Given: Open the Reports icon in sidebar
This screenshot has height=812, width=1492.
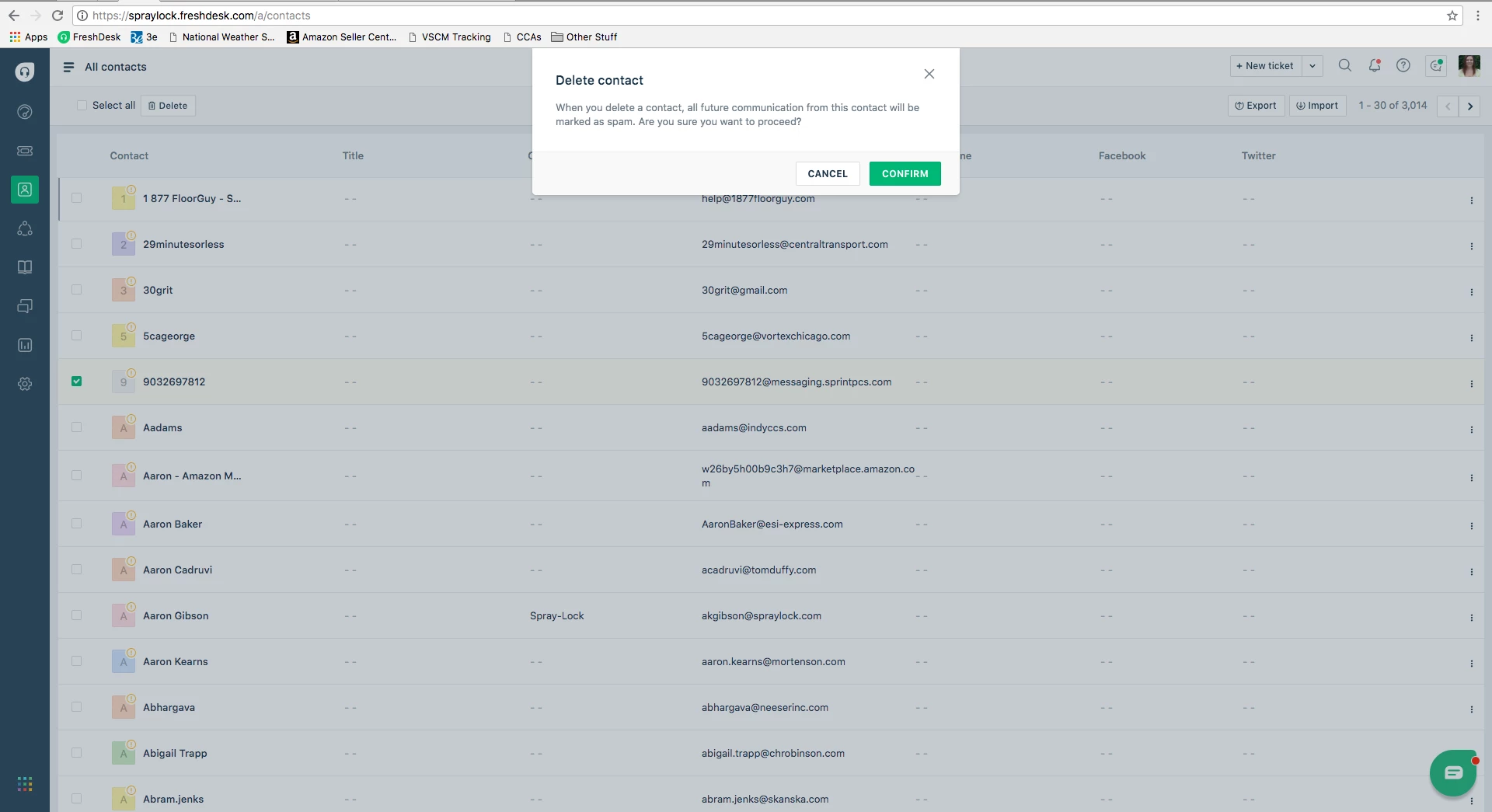Looking at the screenshot, I should pos(25,345).
